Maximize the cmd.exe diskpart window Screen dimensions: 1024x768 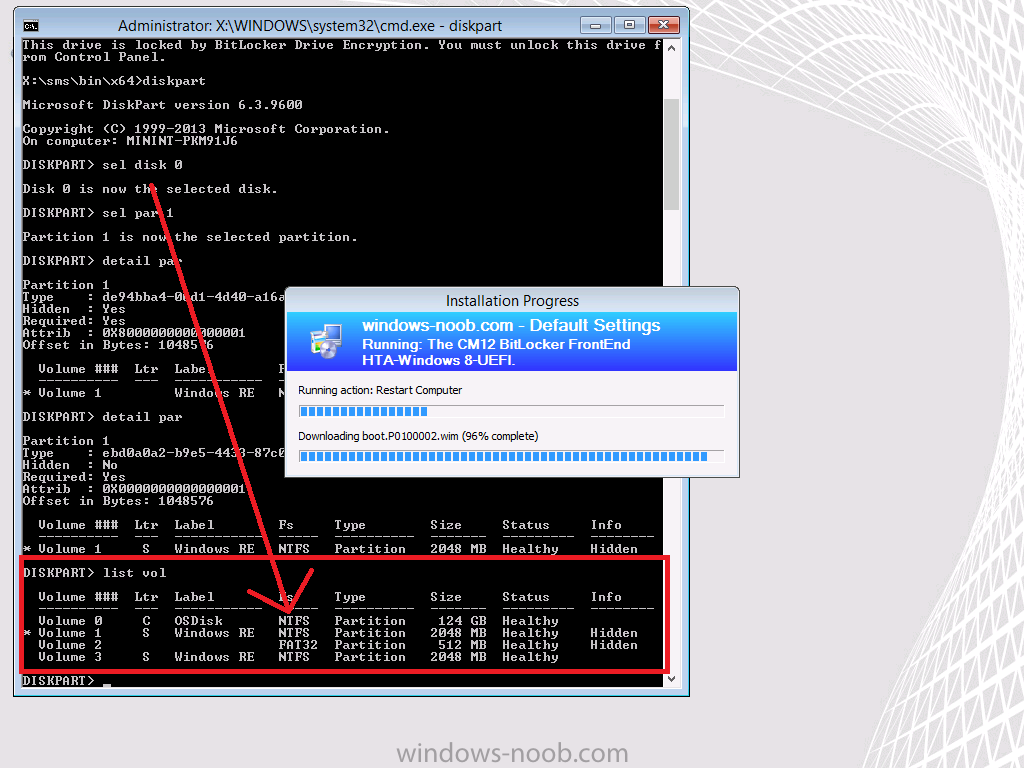tap(630, 25)
